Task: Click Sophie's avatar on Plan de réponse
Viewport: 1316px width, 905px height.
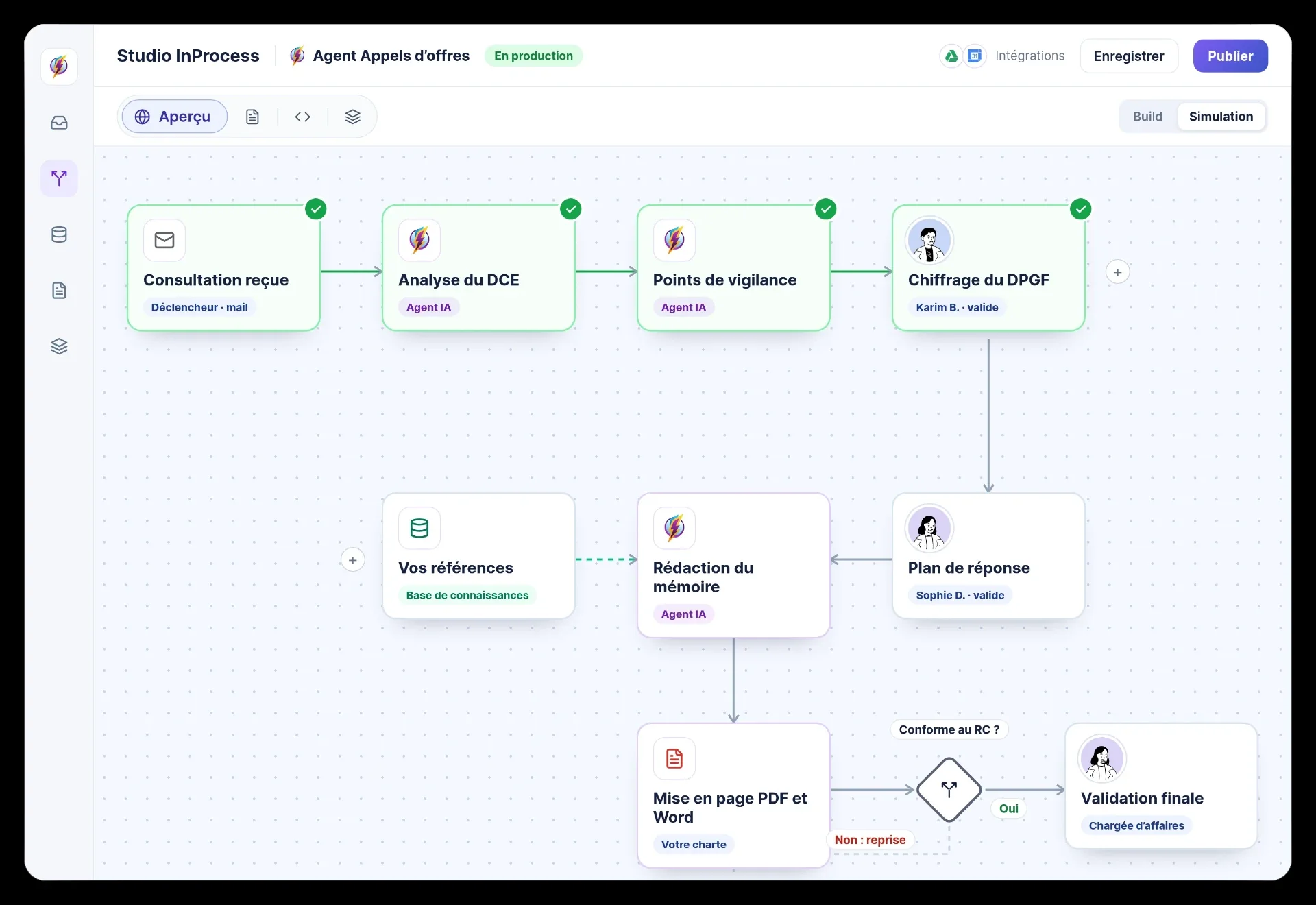Action: (929, 528)
